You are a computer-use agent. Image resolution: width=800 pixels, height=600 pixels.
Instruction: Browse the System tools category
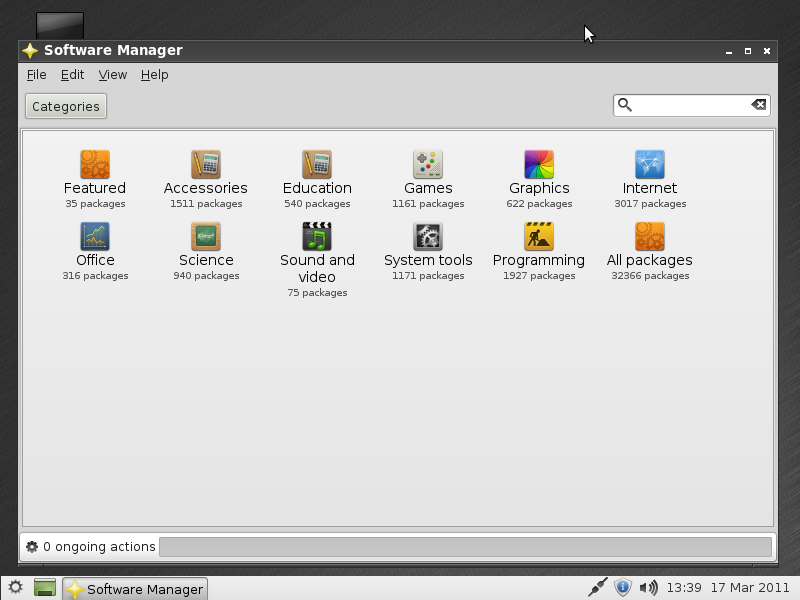coord(428,248)
